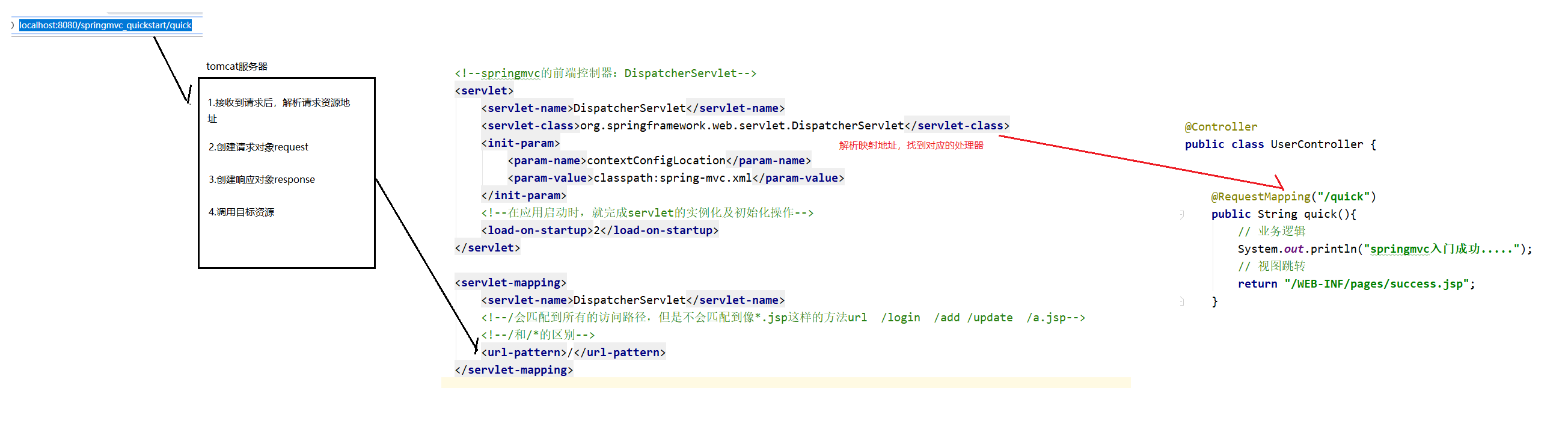The width and height of the screenshot is (1568, 432).
Task: Click the red '解析映射地址，找到对应的处理器' note
Action: coord(911,145)
